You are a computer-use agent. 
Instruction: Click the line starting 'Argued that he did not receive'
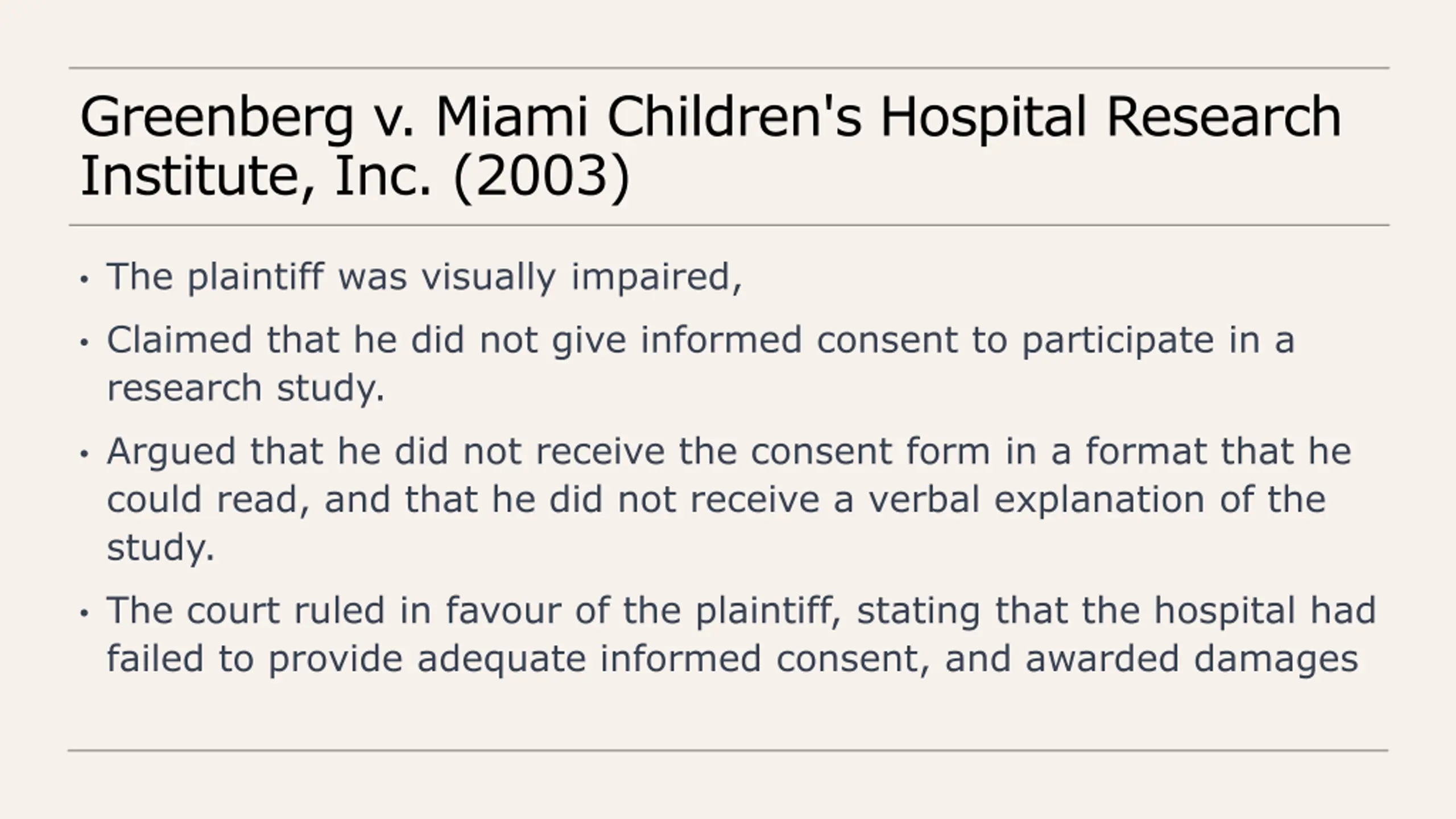pyautogui.click(x=729, y=452)
